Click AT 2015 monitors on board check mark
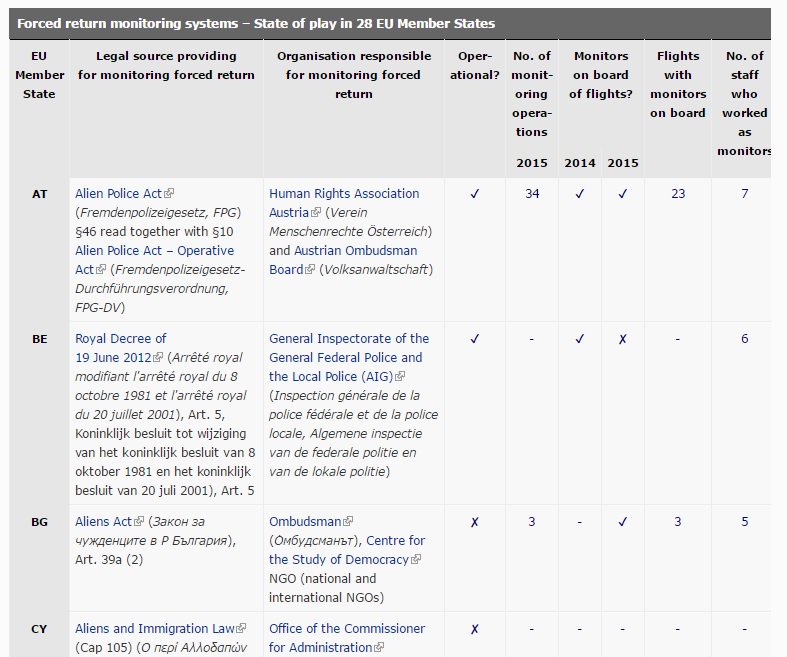This screenshot has height=657, width=787. point(623,194)
